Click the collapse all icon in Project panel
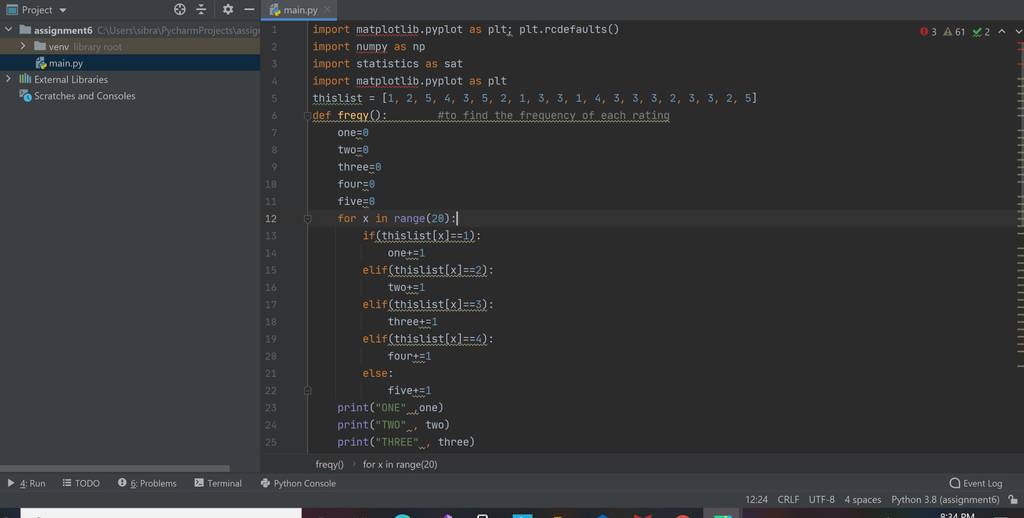The width and height of the screenshot is (1024, 518). pos(201,10)
